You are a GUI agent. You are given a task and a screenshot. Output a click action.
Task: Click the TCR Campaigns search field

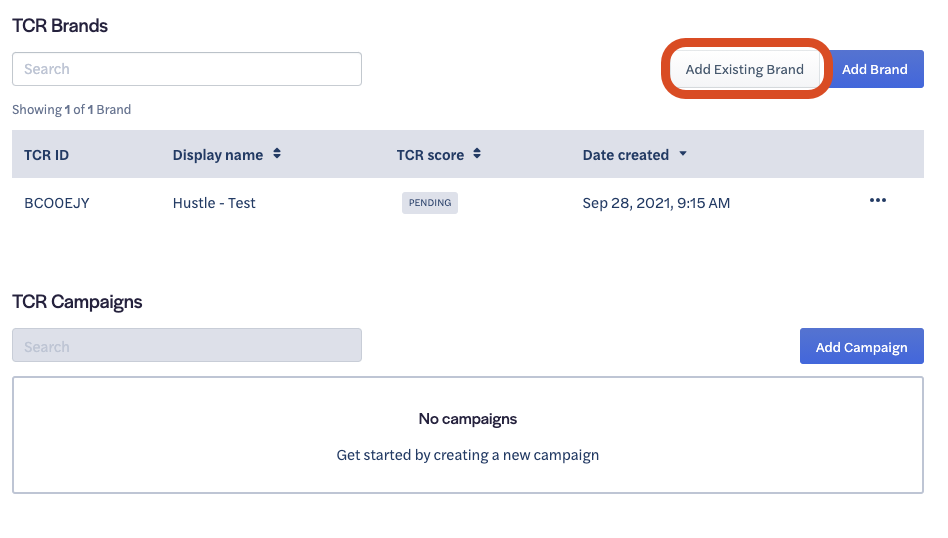pos(187,346)
